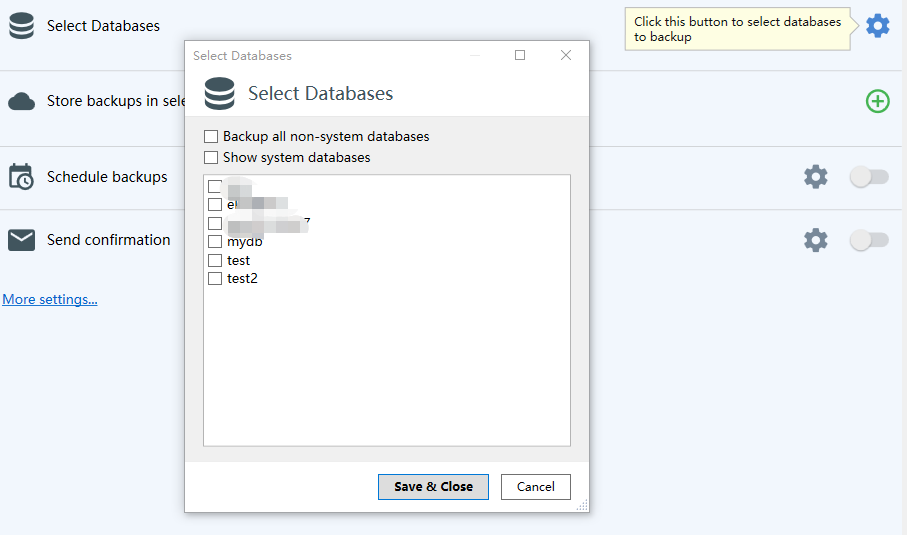Click the envelope Send confirmation icon
The width and height of the screenshot is (907, 535).
22,240
